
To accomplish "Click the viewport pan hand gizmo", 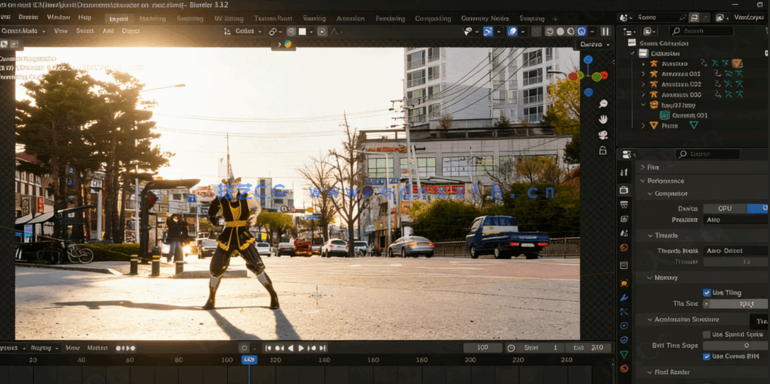I will click(x=603, y=119).
